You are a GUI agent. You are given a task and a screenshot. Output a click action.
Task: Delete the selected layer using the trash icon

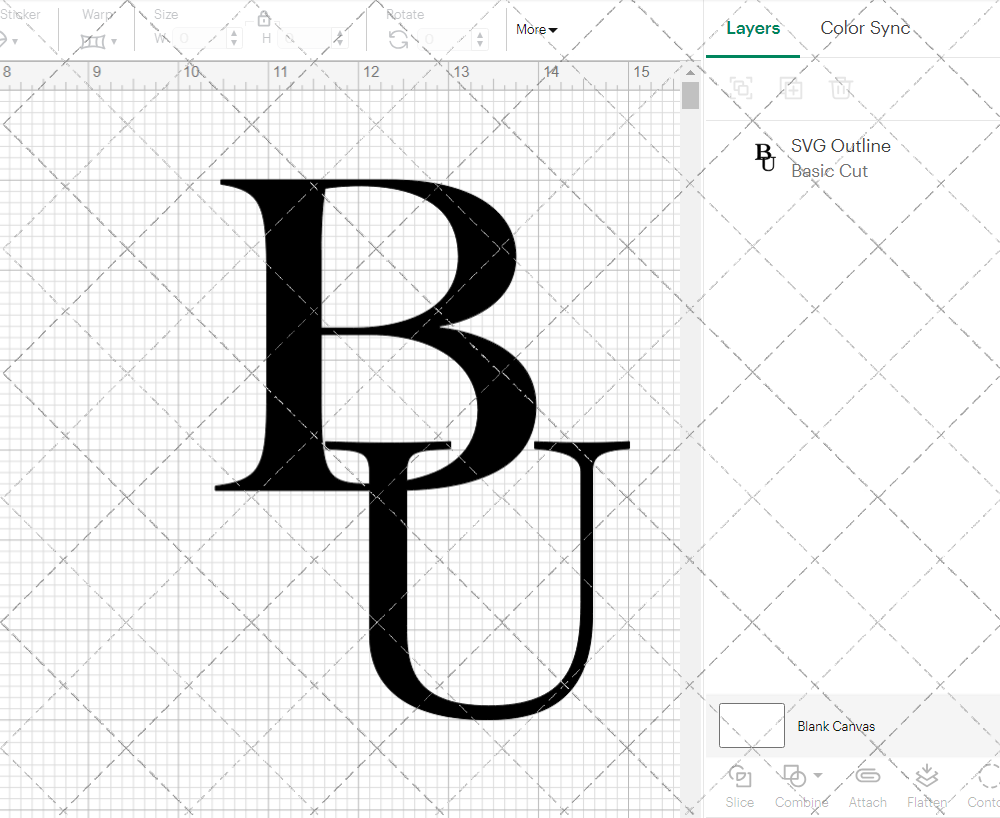(x=841, y=88)
